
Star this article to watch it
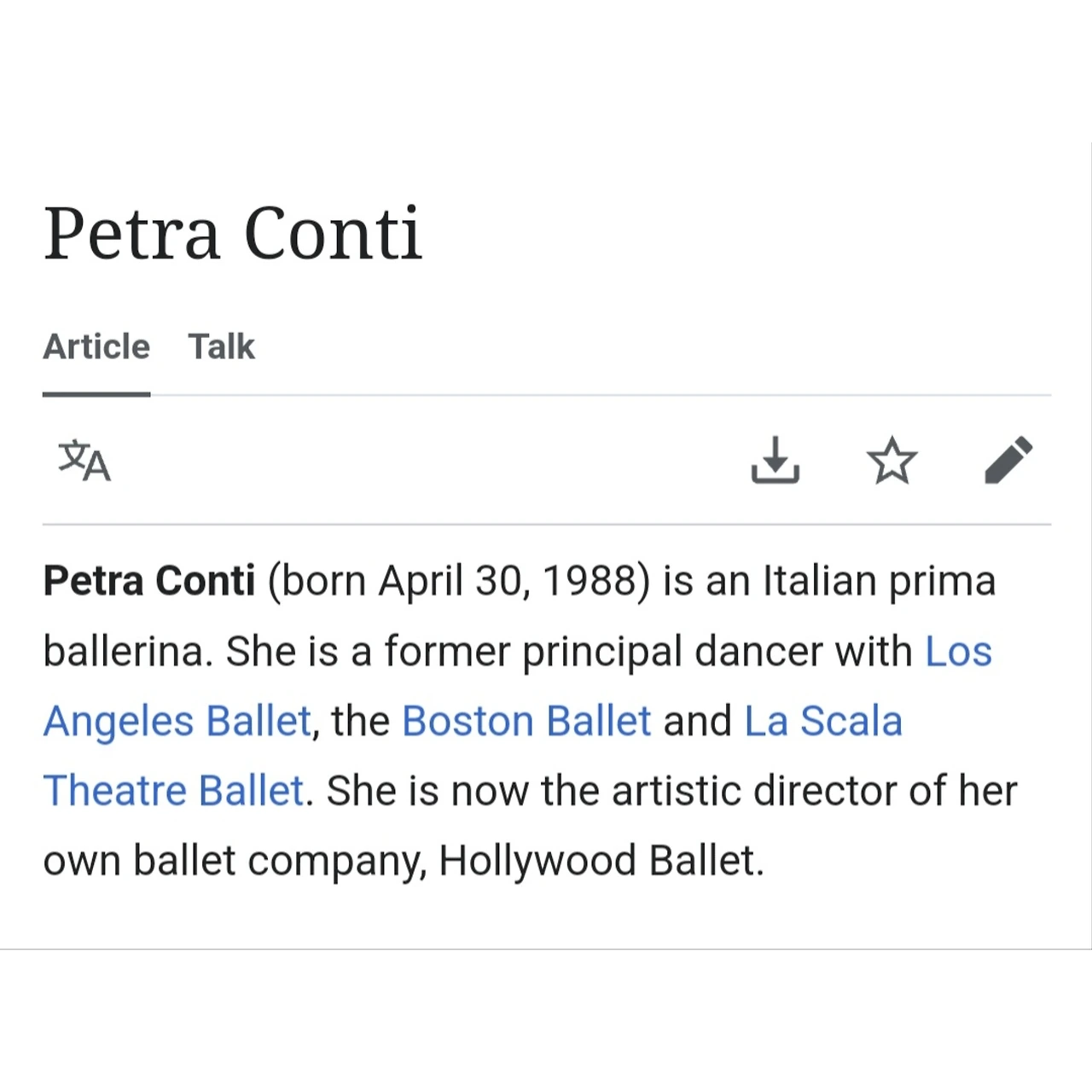click(892, 461)
